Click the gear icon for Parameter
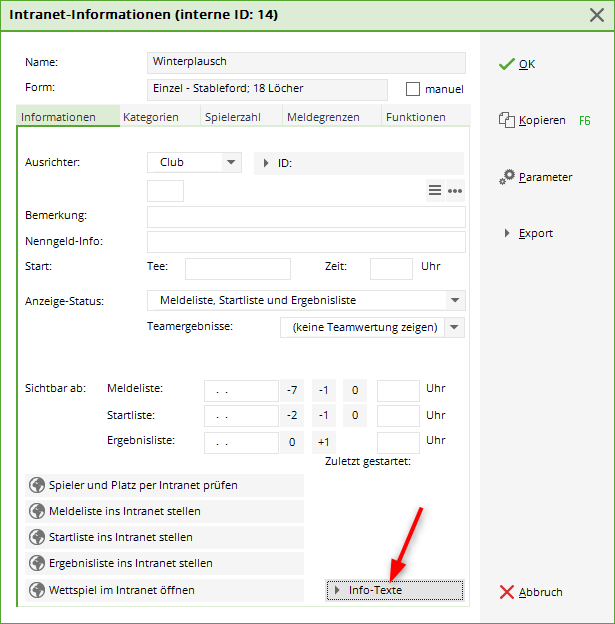 point(508,176)
